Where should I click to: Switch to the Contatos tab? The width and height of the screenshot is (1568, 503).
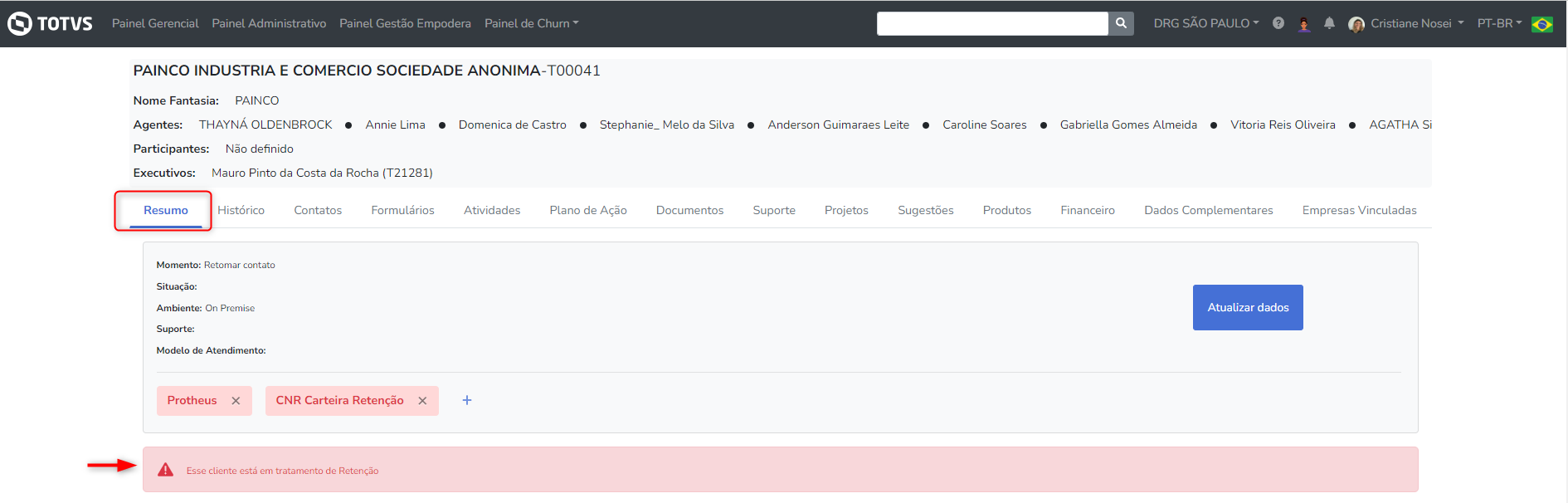point(318,210)
